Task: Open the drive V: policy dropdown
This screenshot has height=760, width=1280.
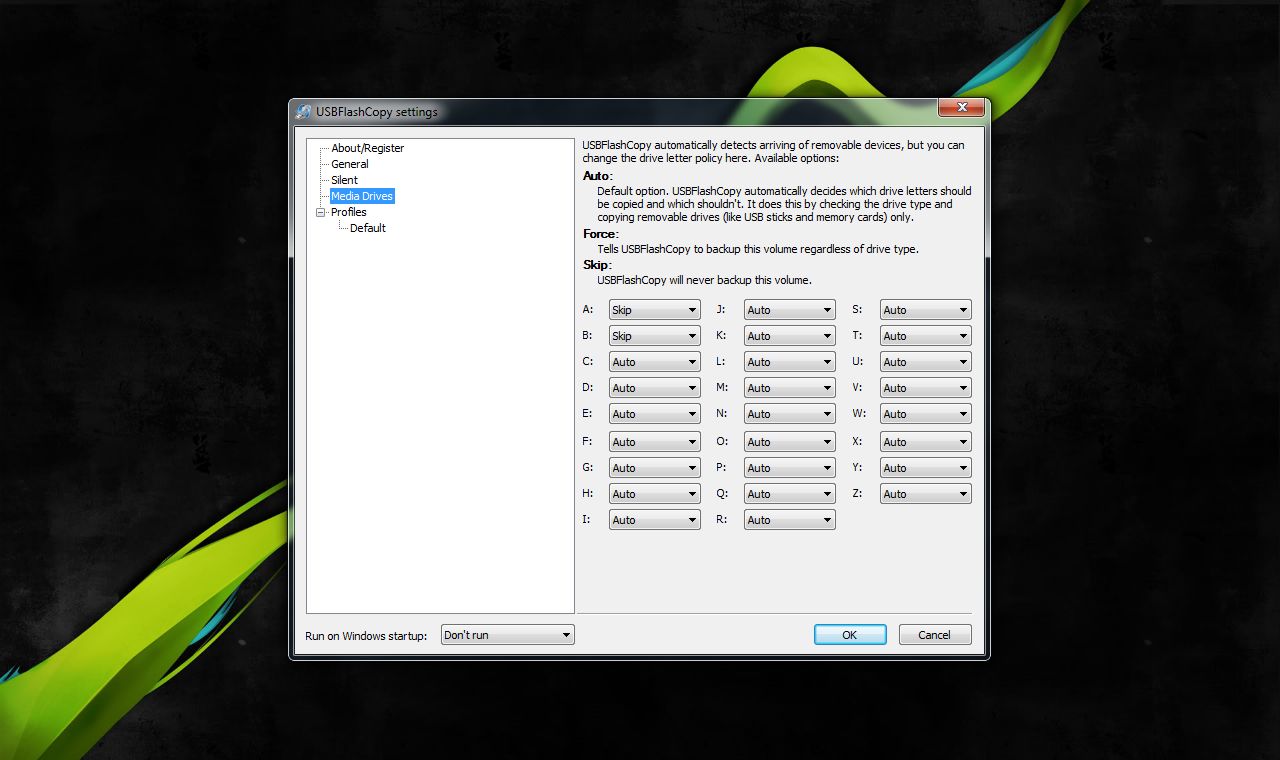Action: (x=925, y=388)
